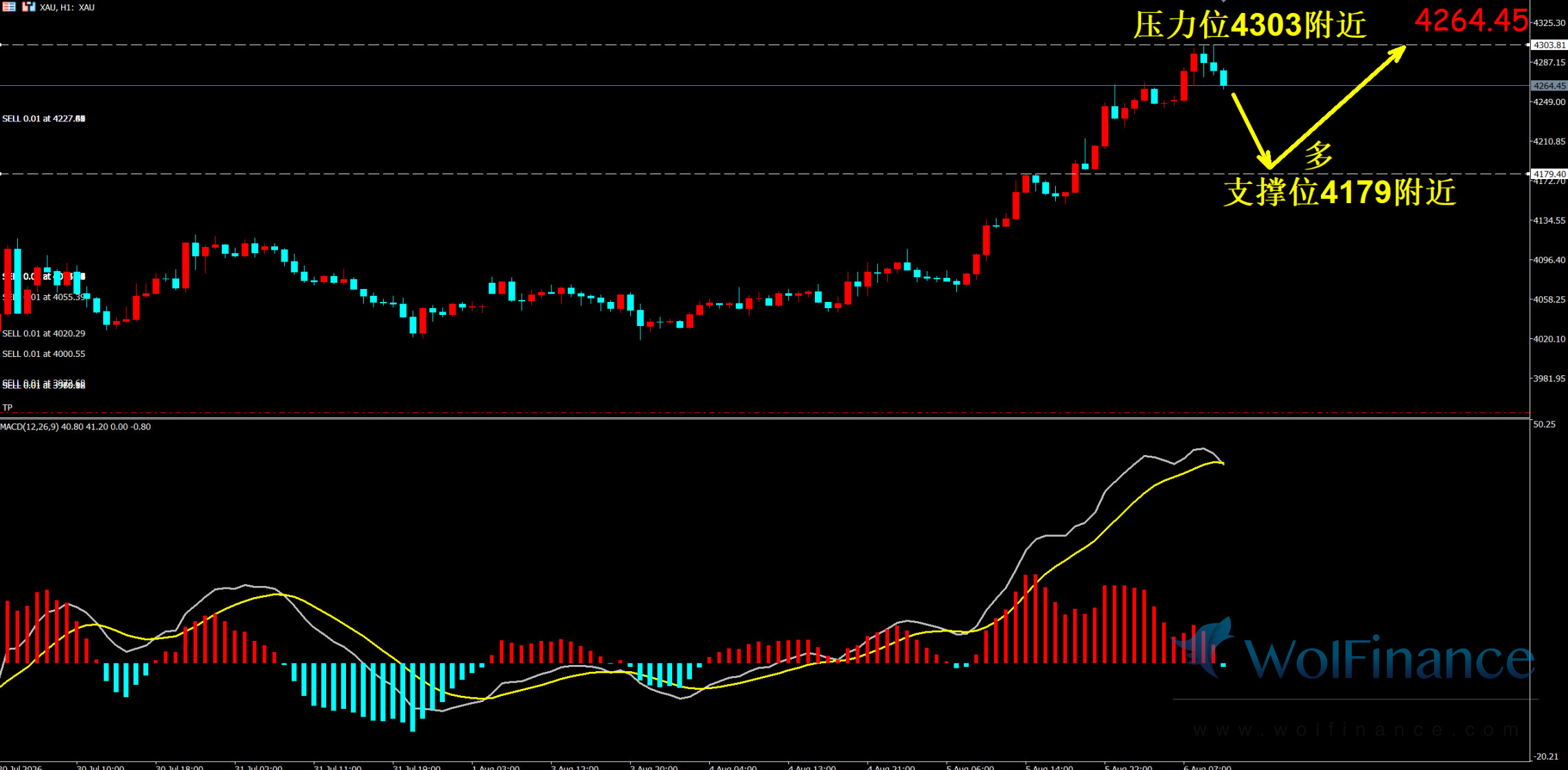Click the 4134.55 price axis label
This screenshot has width=1568, height=770.
(x=1549, y=221)
